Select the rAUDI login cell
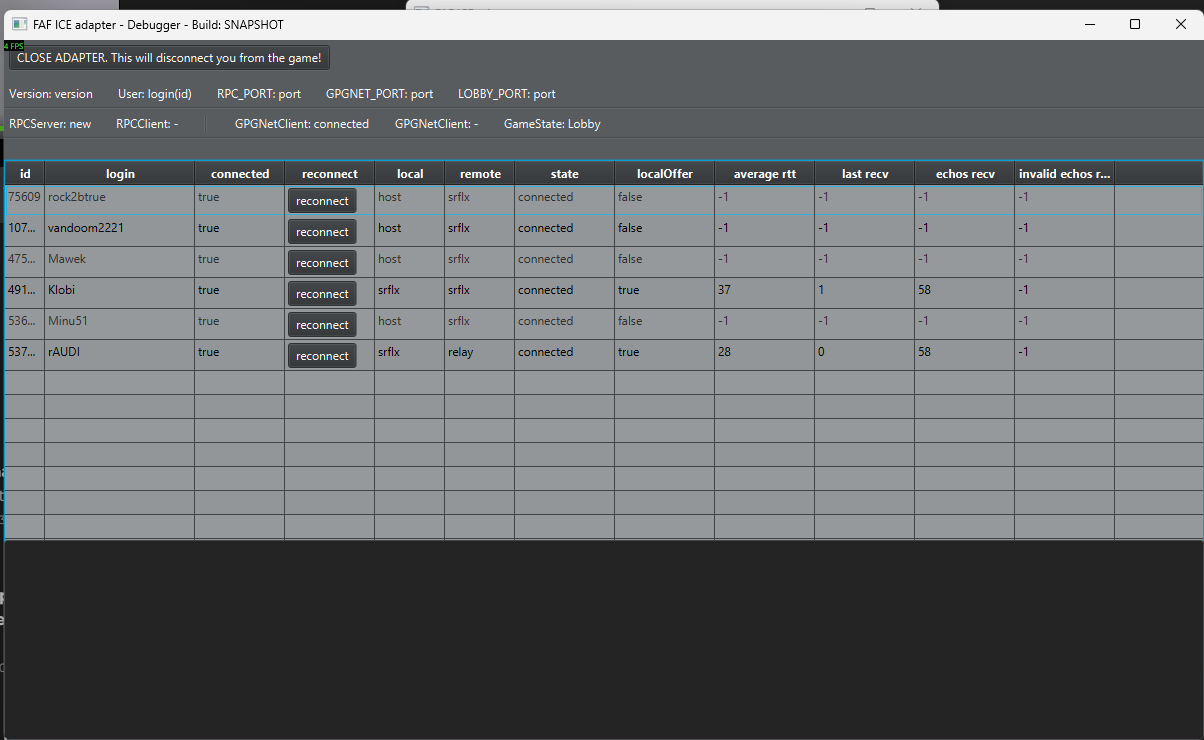 (x=120, y=355)
